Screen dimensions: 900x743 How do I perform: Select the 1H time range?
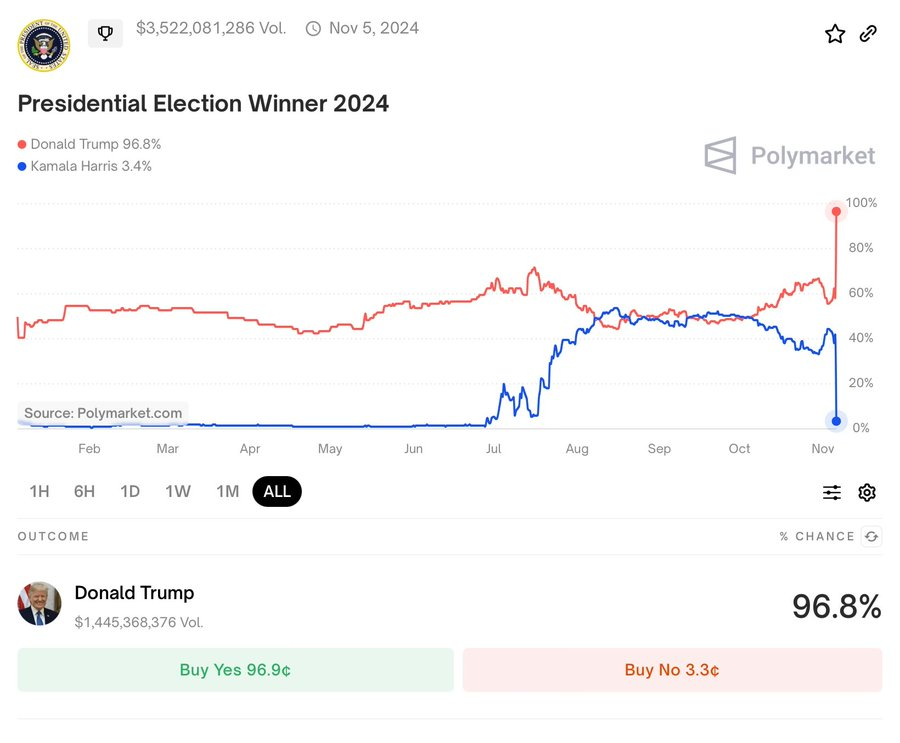coord(39,491)
